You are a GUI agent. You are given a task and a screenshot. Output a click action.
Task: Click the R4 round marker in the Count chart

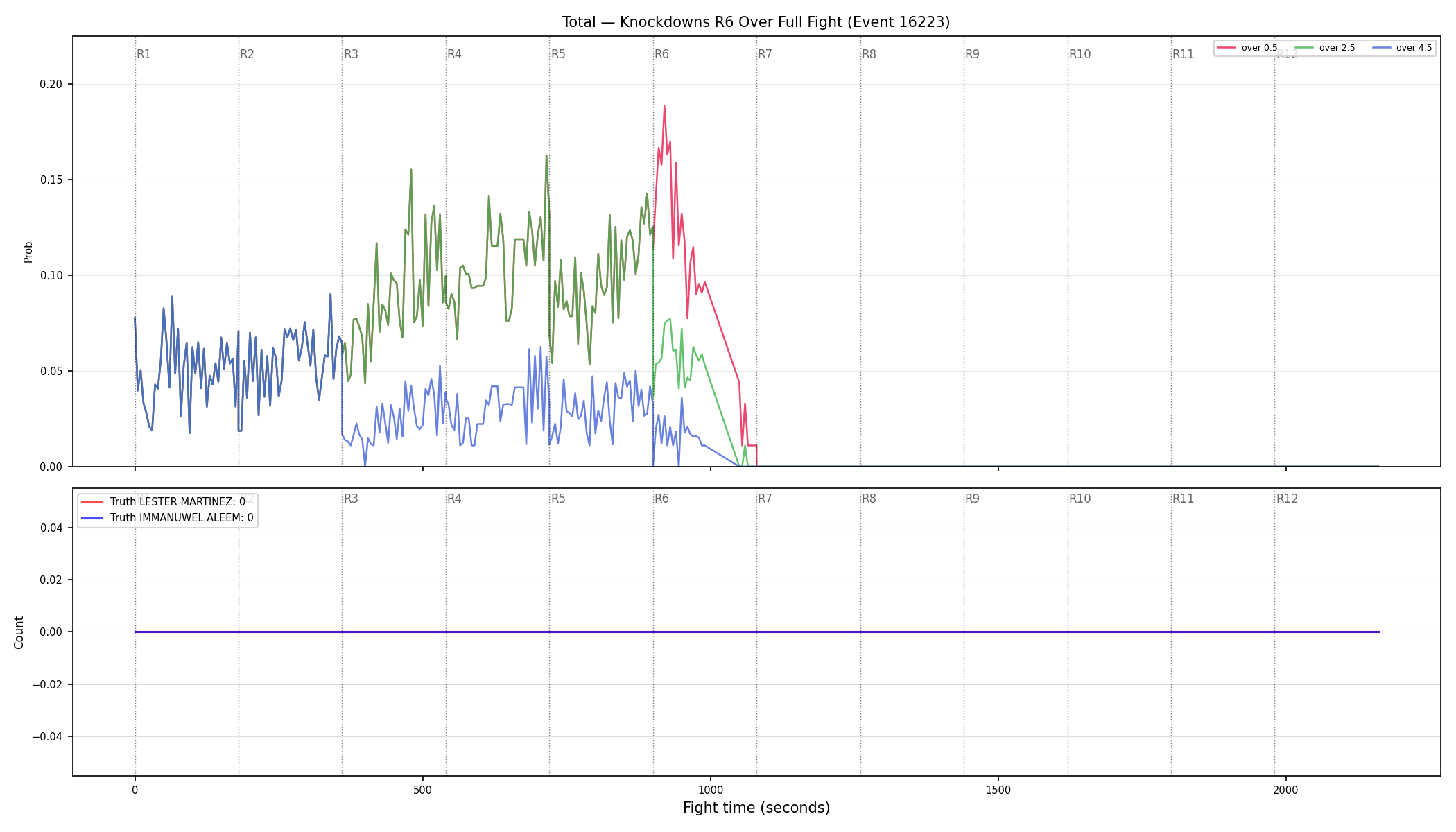coord(454,499)
